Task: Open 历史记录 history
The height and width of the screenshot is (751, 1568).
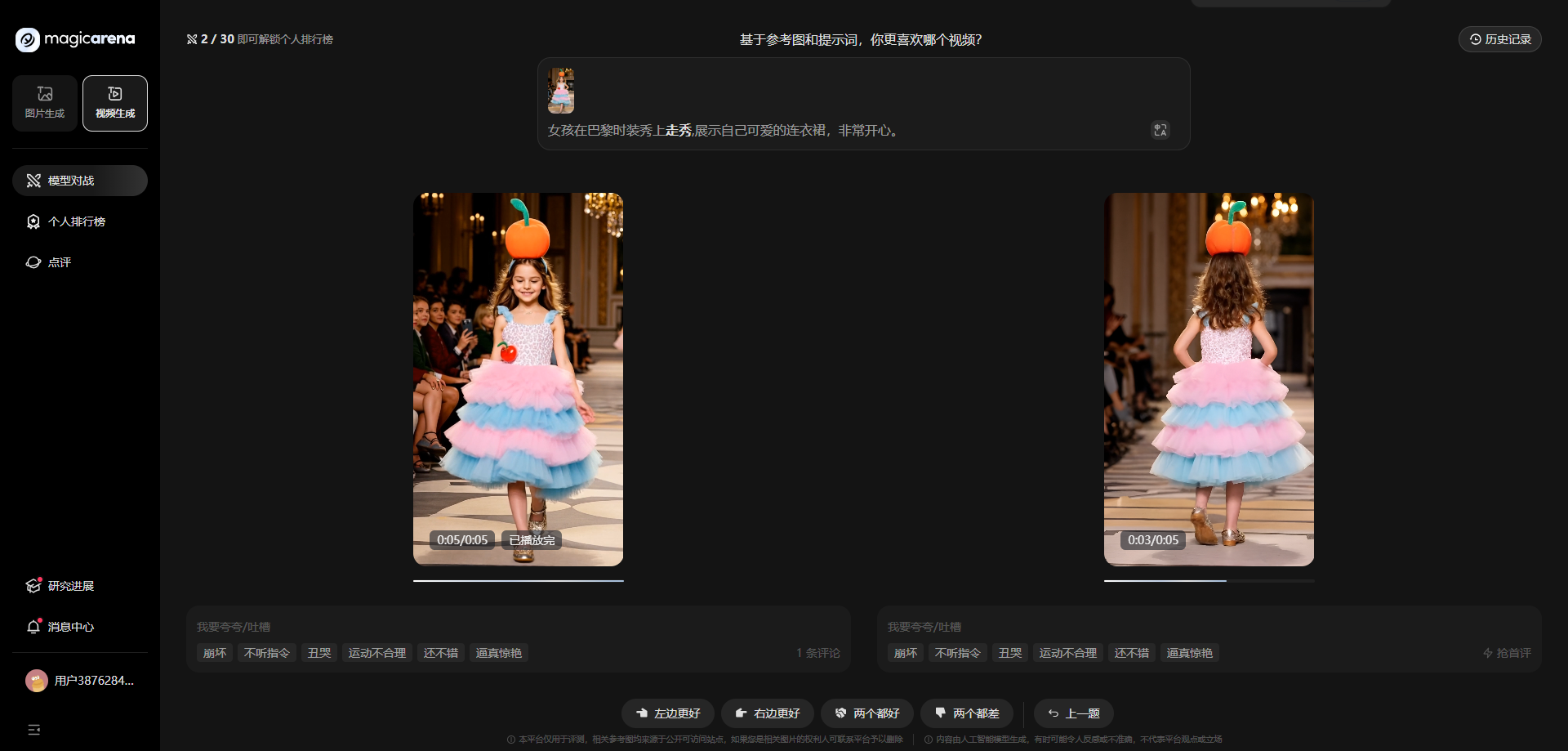Action: tap(1499, 39)
